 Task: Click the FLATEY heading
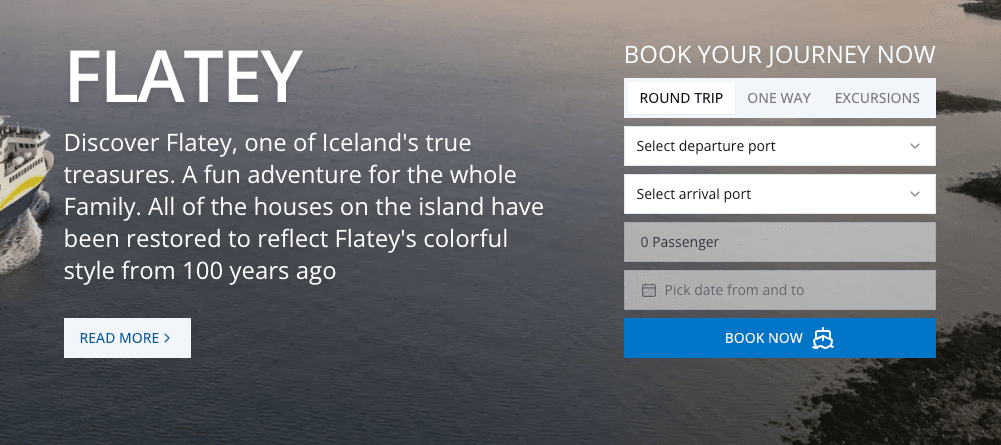(x=184, y=77)
